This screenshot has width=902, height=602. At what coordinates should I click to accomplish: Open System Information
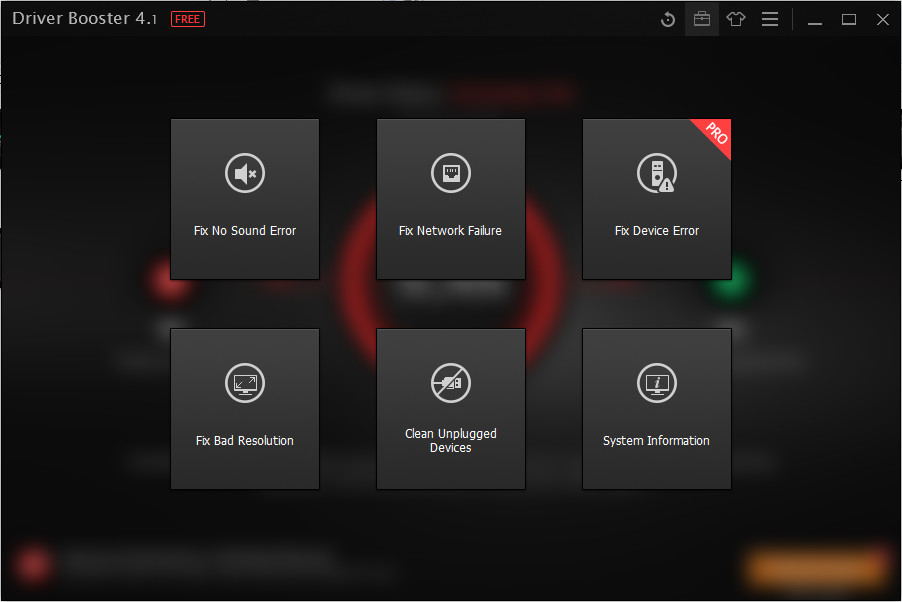tap(656, 408)
